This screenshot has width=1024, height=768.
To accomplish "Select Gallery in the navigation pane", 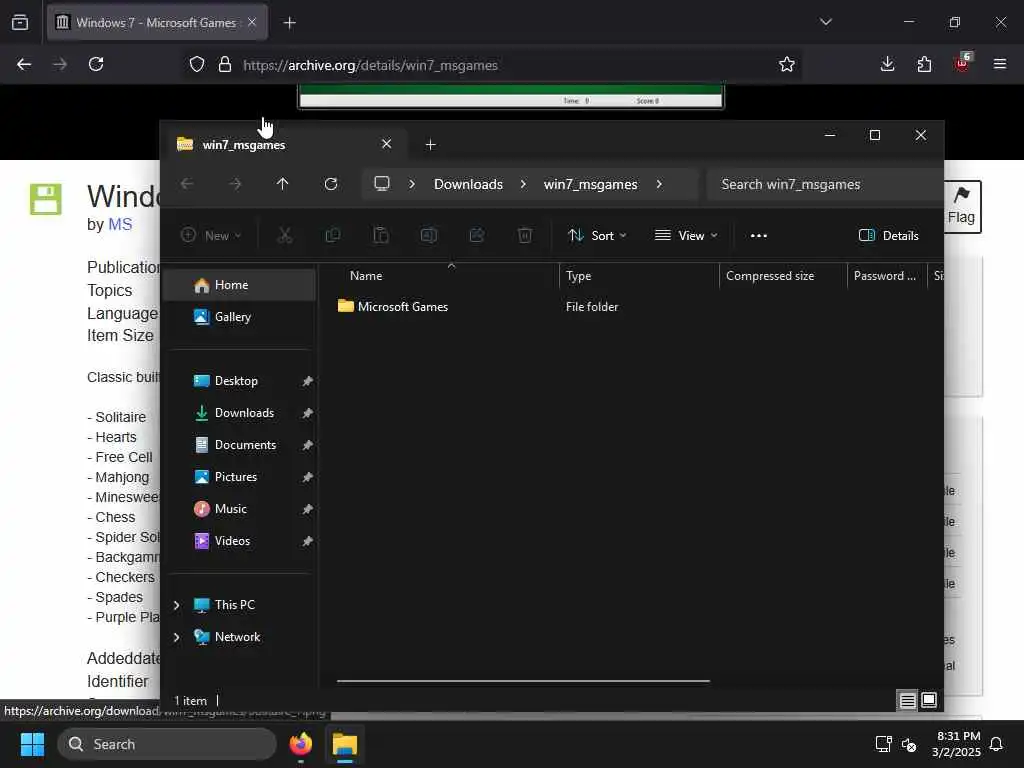I will click(240, 317).
